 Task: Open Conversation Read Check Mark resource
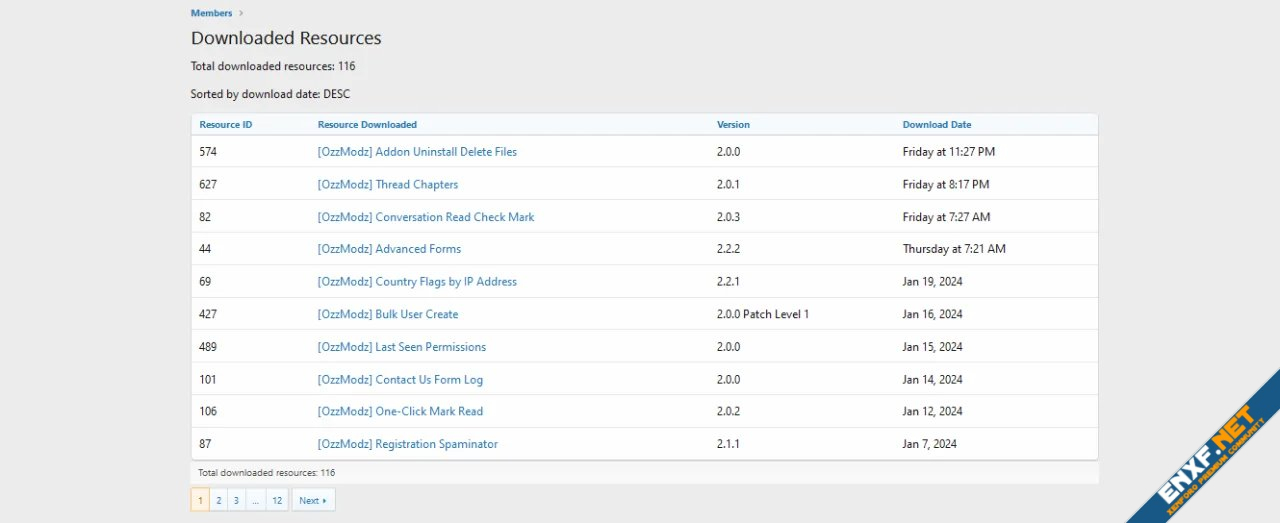coord(426,217)
